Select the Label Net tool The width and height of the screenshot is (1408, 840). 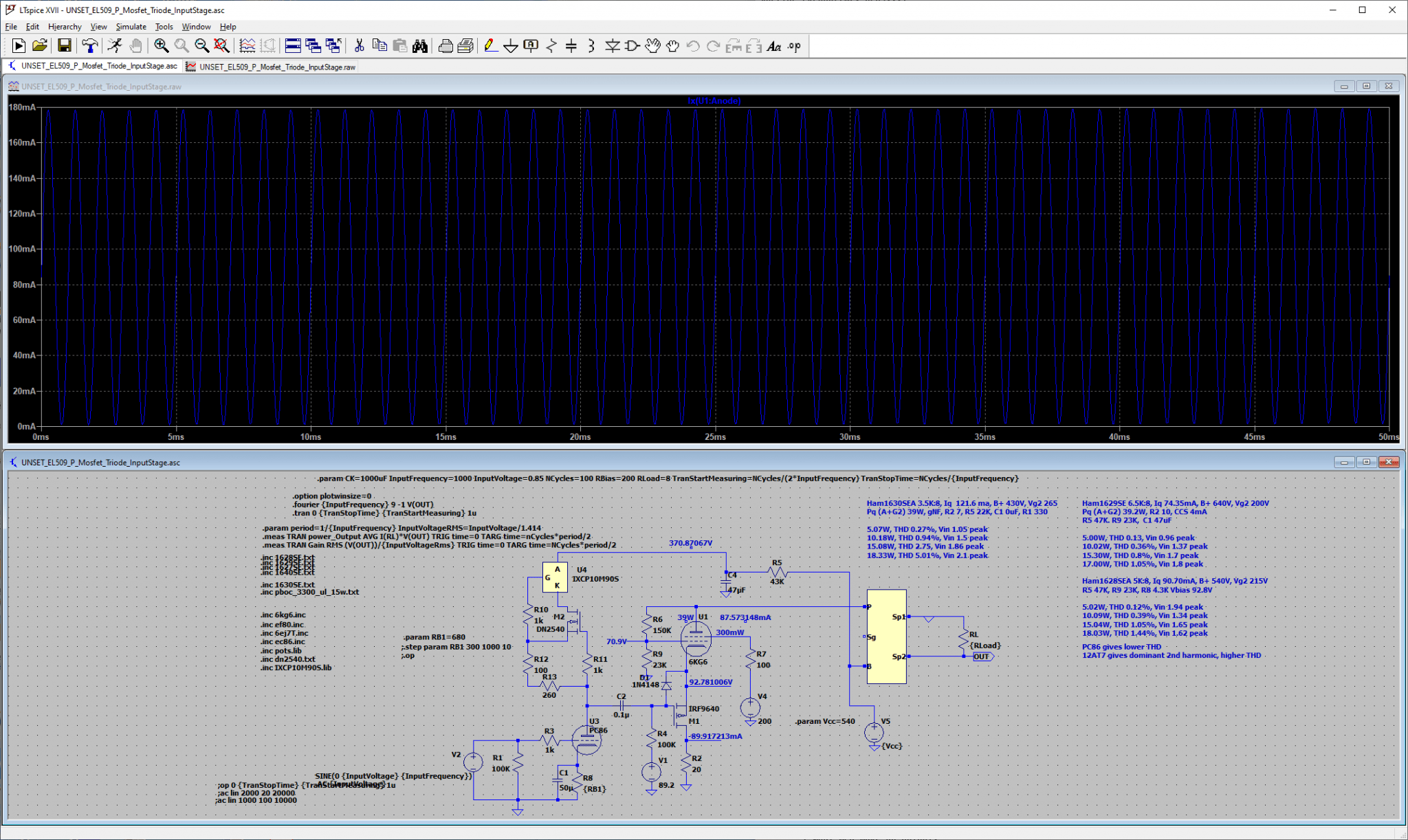coord(531,46)
